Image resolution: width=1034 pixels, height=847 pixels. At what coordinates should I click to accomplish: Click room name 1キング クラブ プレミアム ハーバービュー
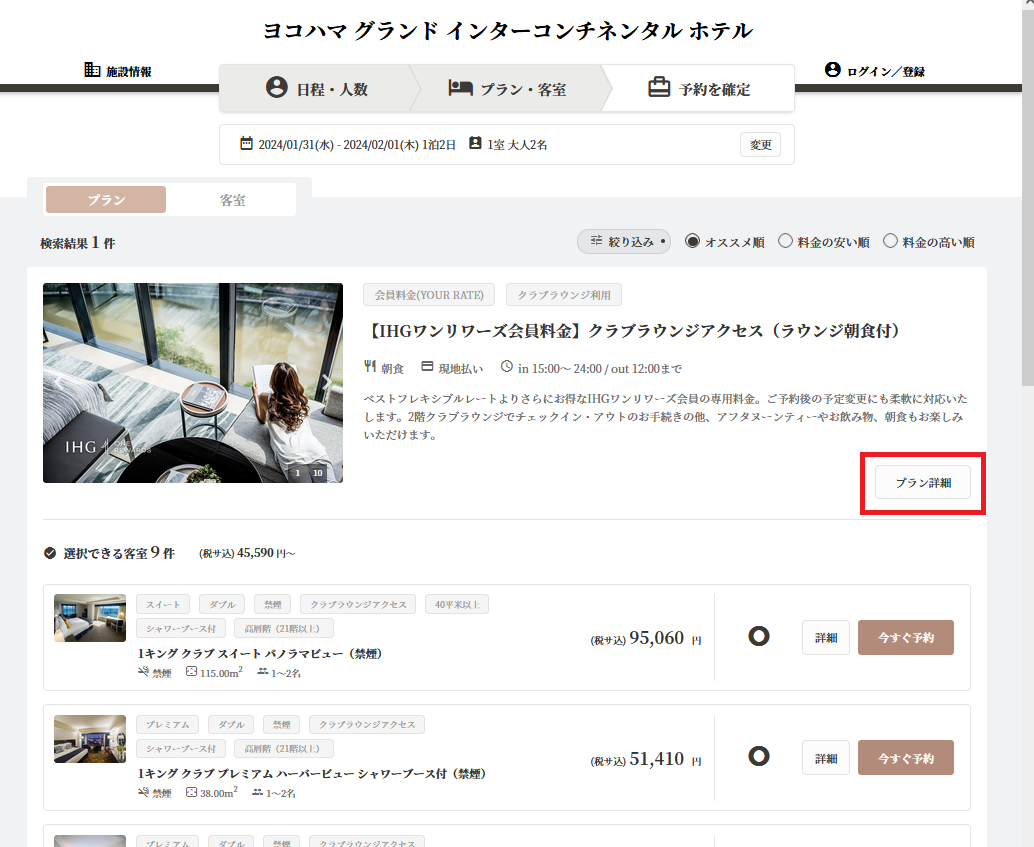311,773
